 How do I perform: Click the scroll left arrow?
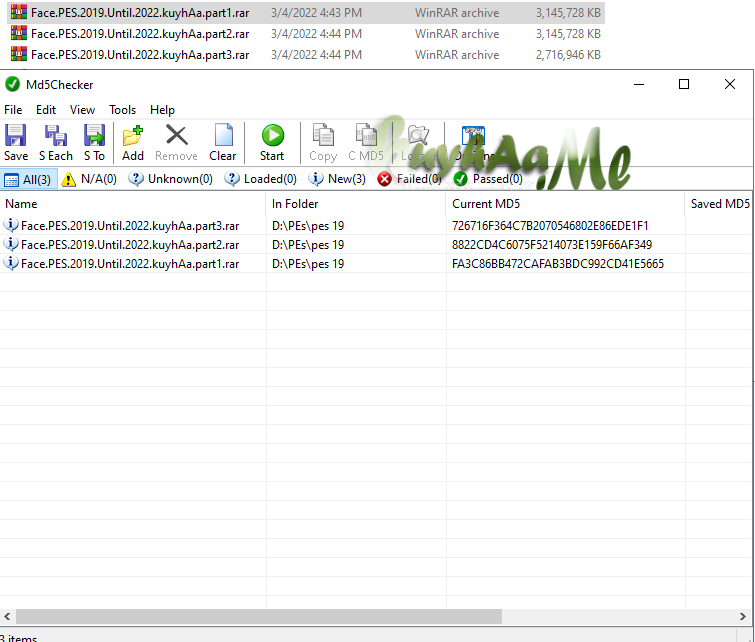7,616
